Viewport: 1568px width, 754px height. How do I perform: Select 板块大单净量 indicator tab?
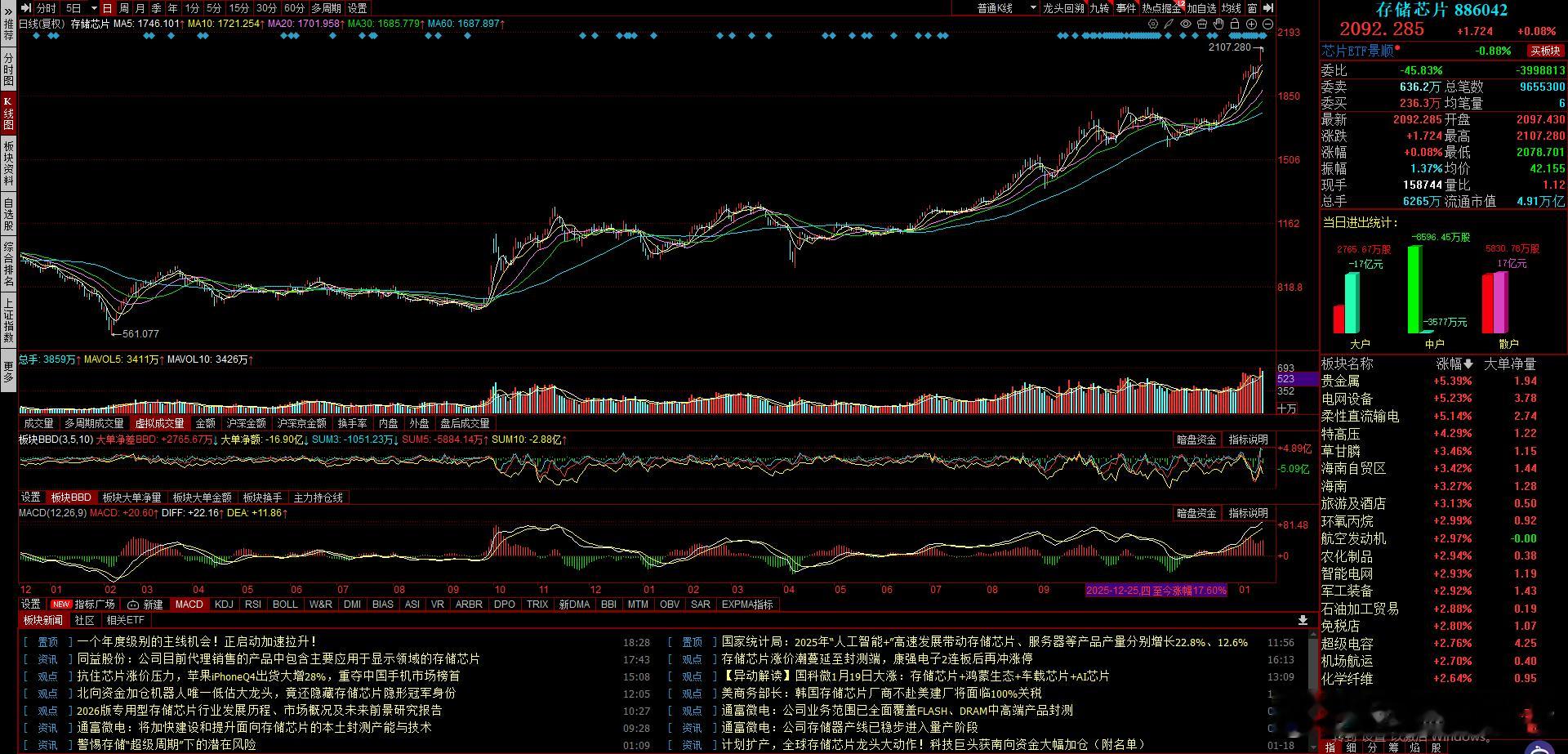click(x=132, y=497)
